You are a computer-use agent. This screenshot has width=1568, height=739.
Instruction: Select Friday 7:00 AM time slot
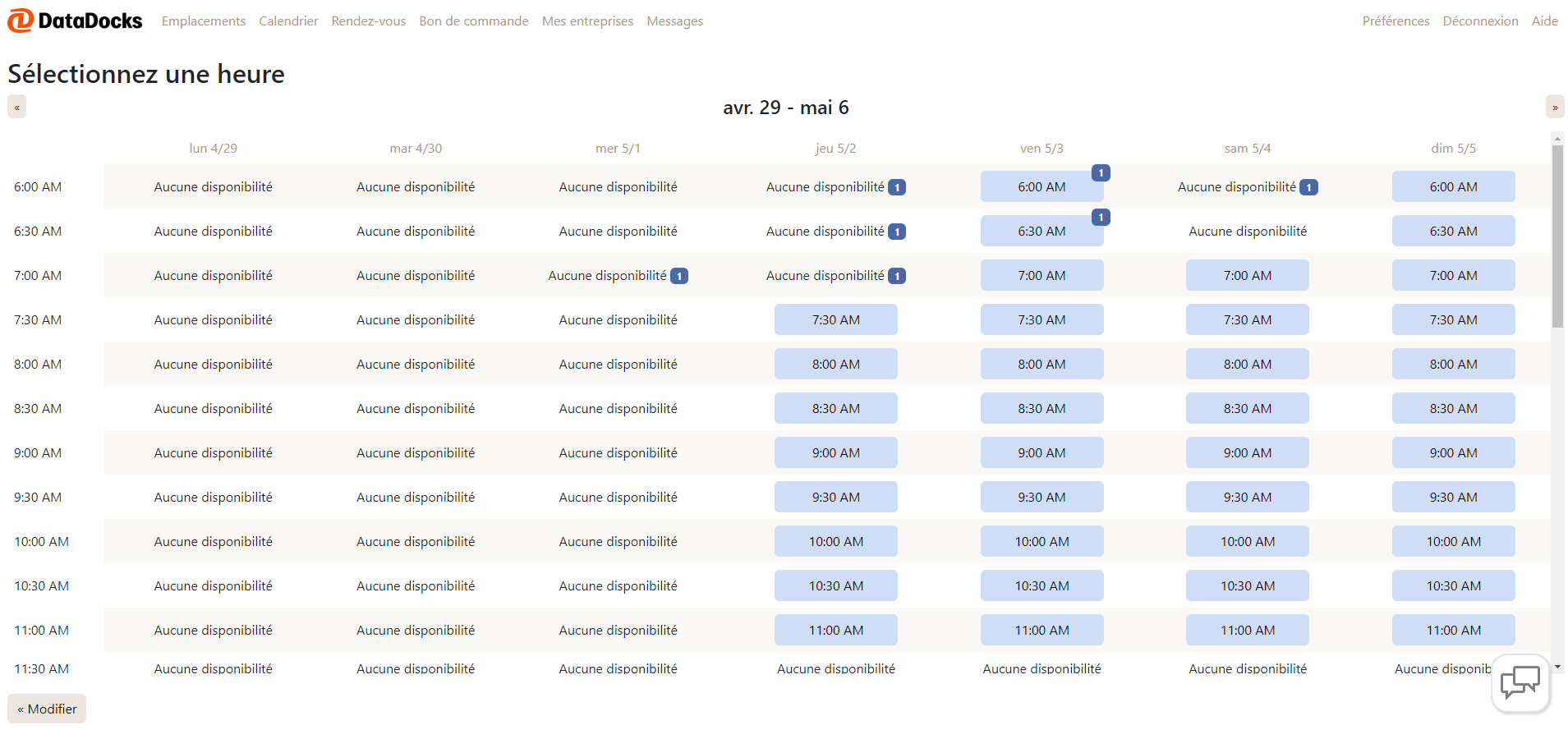coord(1042,275)
